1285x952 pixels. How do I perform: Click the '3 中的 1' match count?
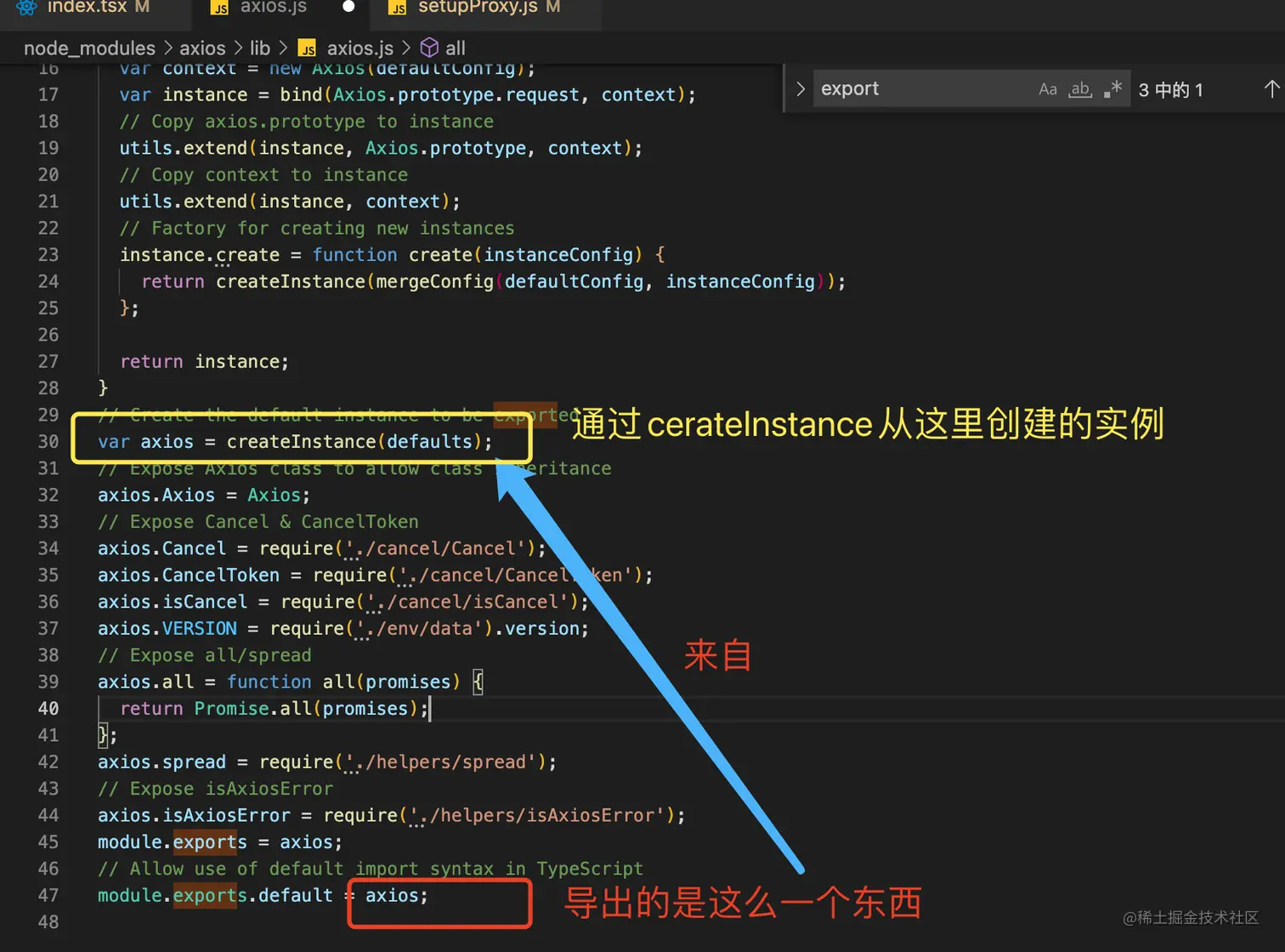(x=1171, y=90)
